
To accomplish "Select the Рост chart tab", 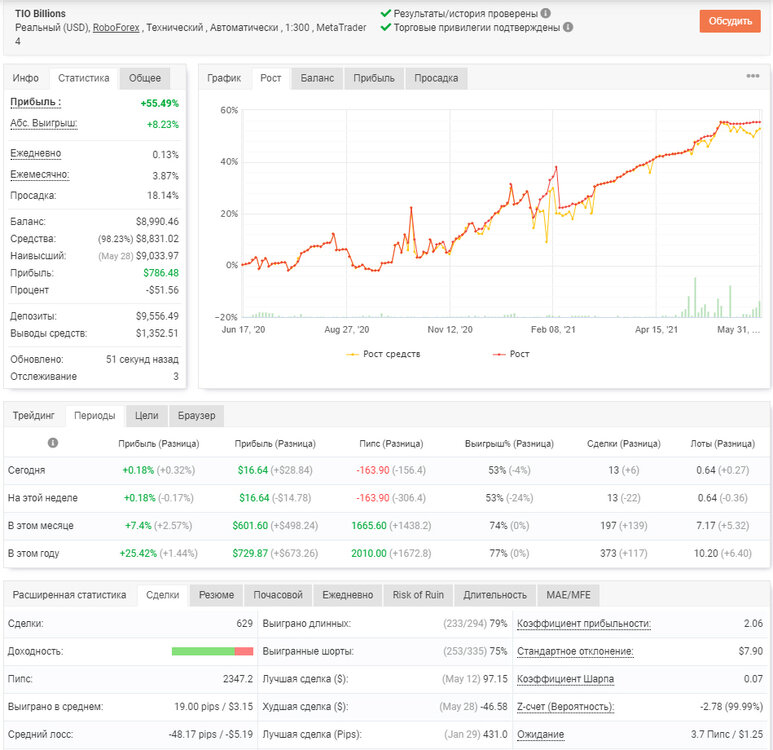I will tap(271, 78).
